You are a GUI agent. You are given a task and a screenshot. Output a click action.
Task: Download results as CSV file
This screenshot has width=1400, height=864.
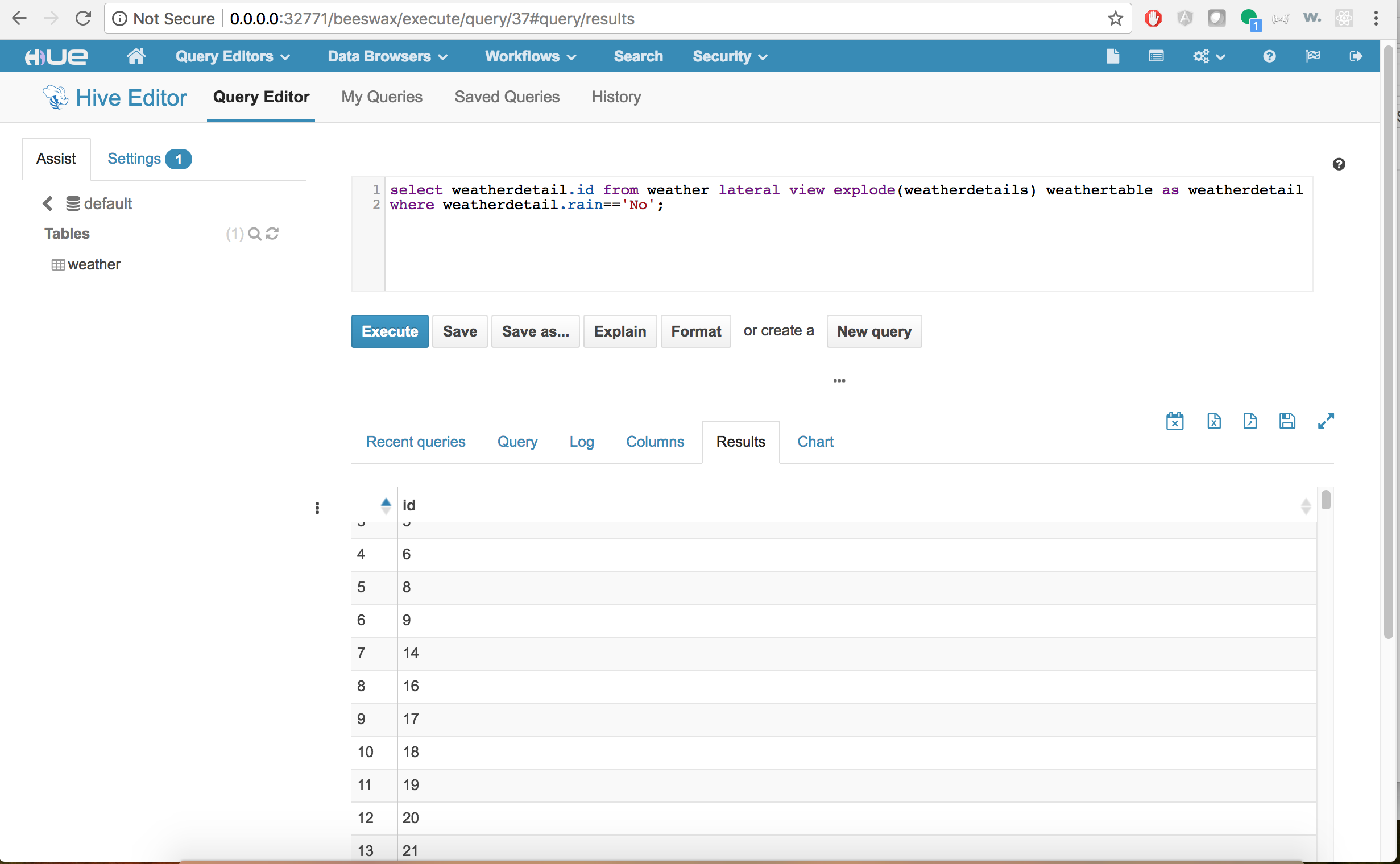coord(1250,421)
